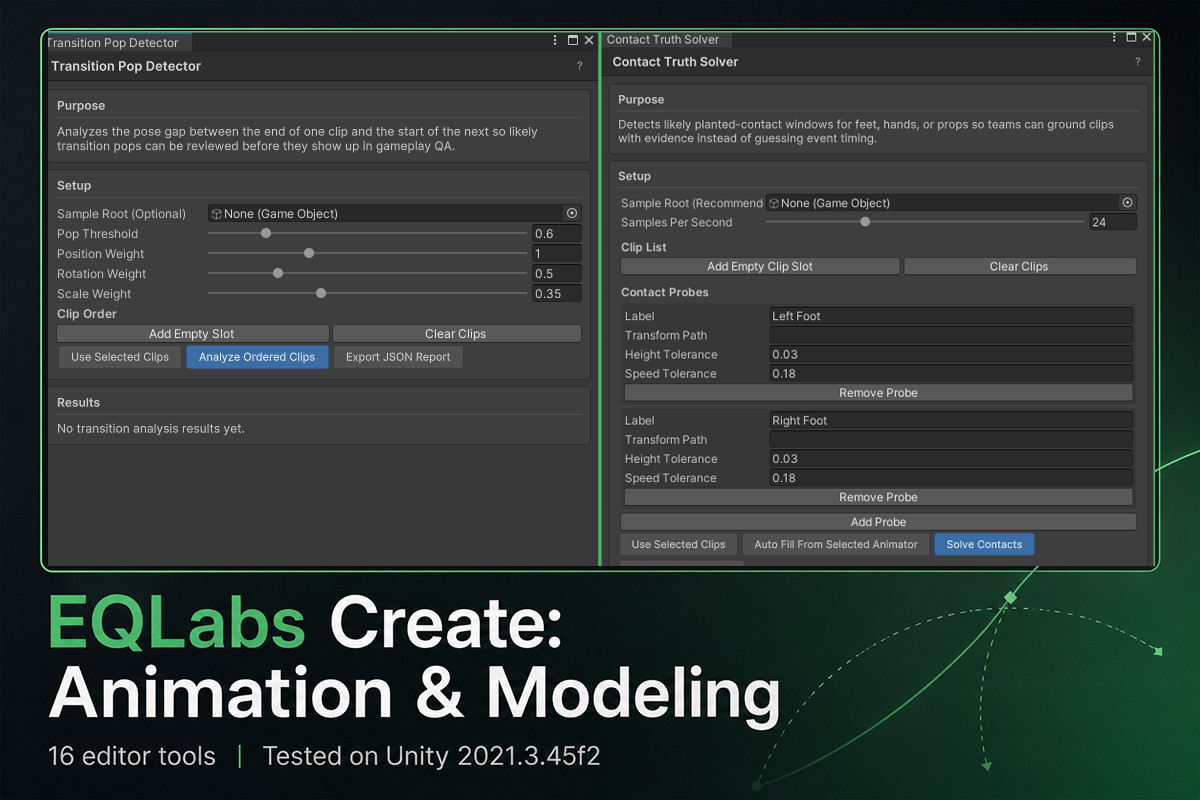The height and width of the screenshot is (800, 1200).
Task: Adjust the Pop Threshold slider
Action: [367, 233]
